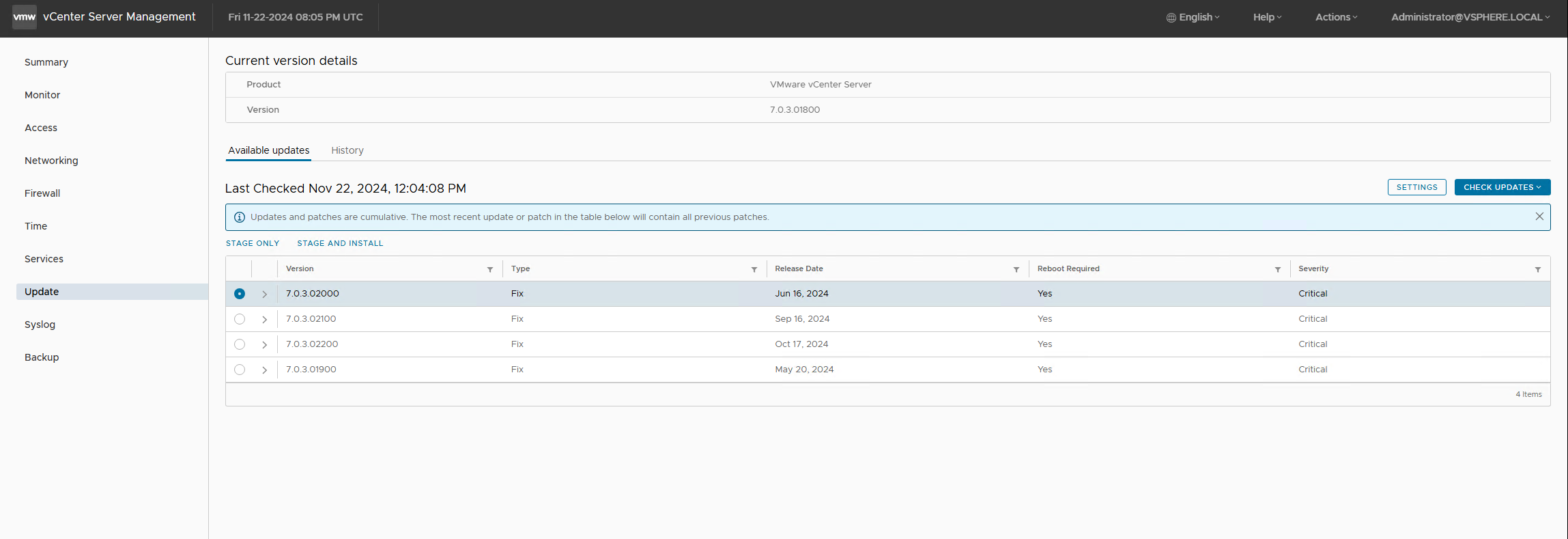Click Stage and Install link
This screenshot has width=1568, height=539.
click(340, 243)
